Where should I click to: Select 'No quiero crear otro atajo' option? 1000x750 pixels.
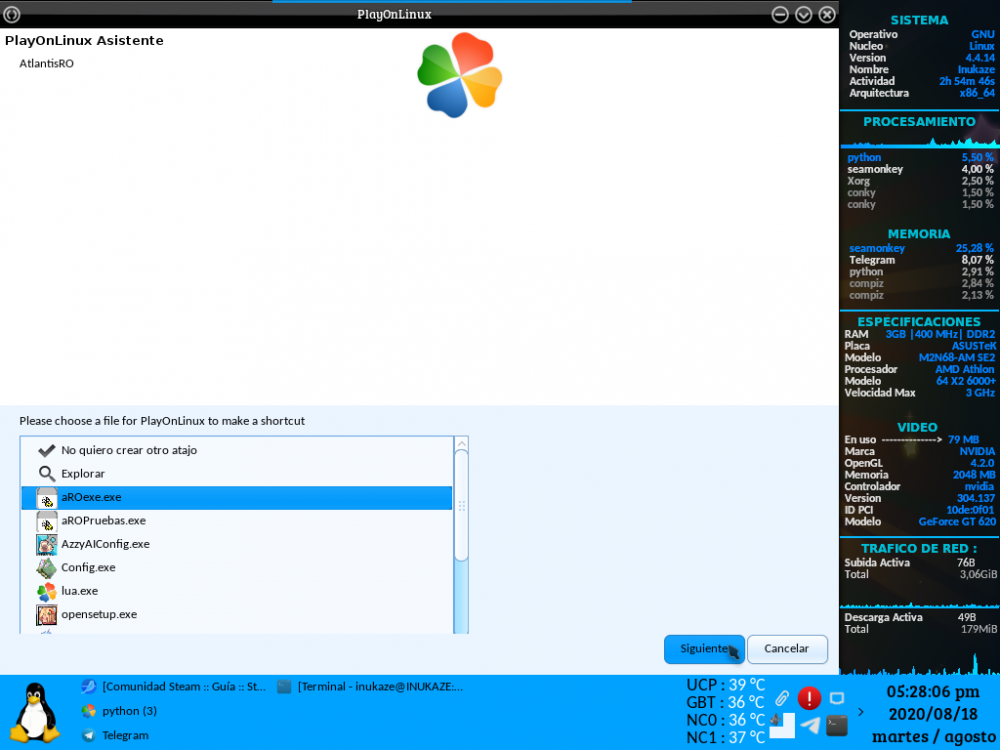(128, 451)
